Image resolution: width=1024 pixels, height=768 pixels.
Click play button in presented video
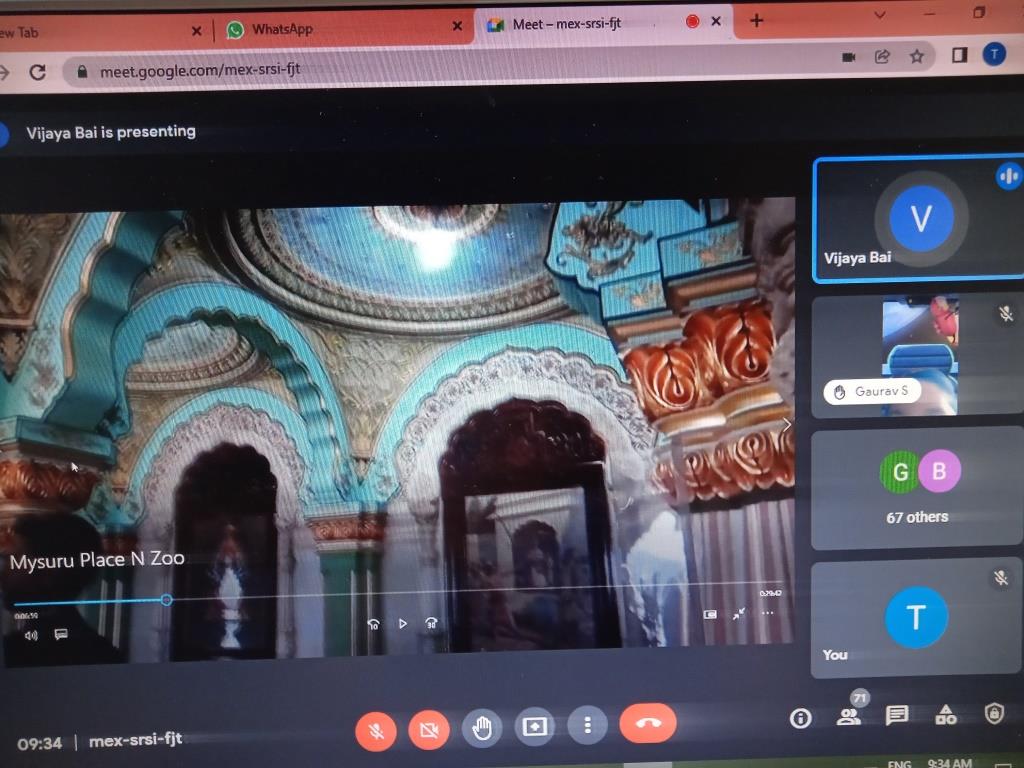click(x=402, y=624)
